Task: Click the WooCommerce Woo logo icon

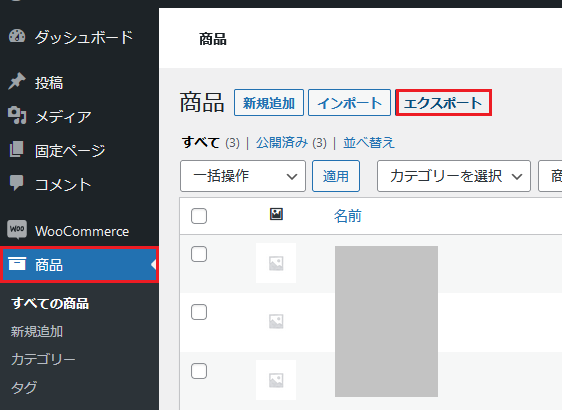Action: [17, 229]
